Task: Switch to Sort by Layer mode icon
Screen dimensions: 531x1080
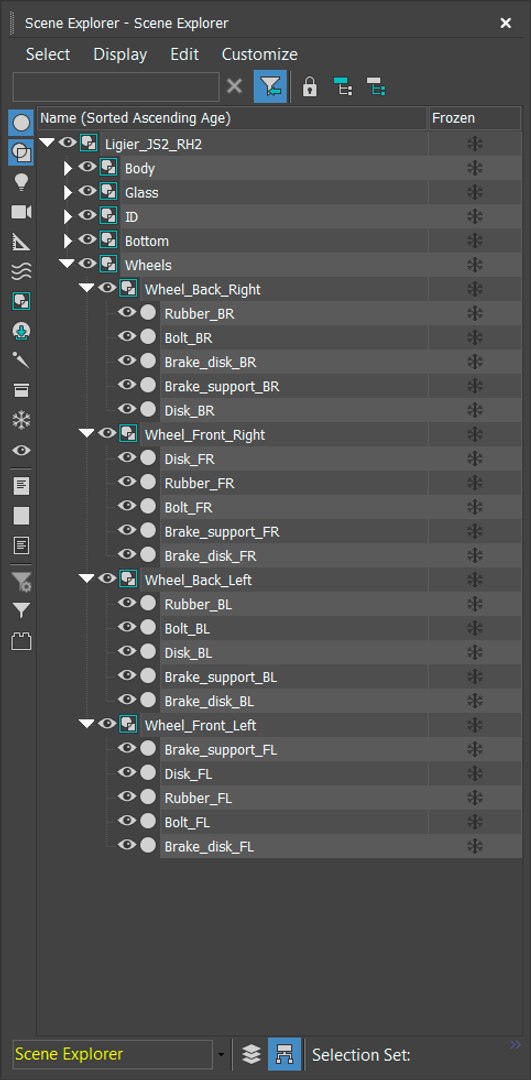Action: (x=251, y=1054)
